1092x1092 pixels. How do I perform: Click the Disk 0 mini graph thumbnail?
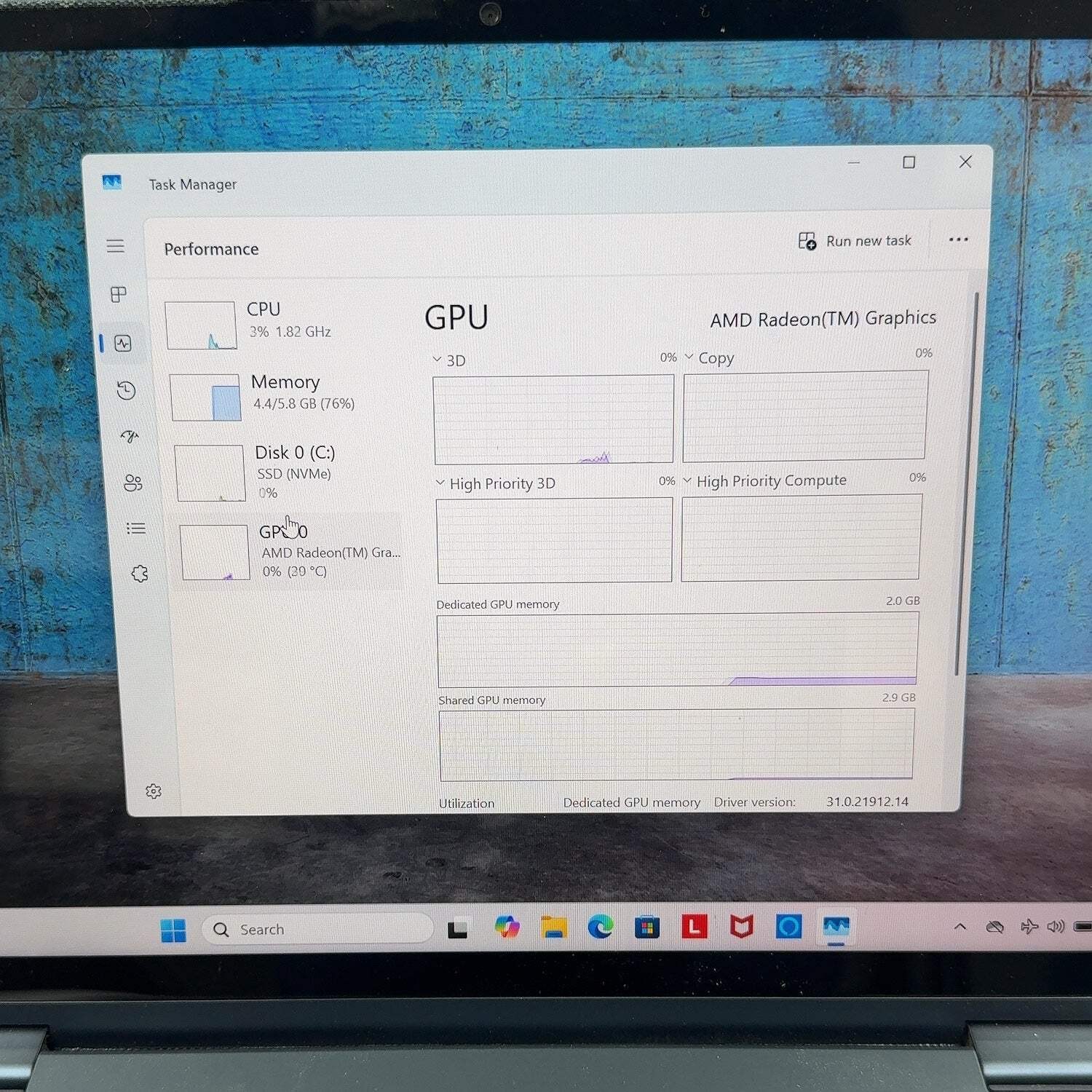coord(210,473)
